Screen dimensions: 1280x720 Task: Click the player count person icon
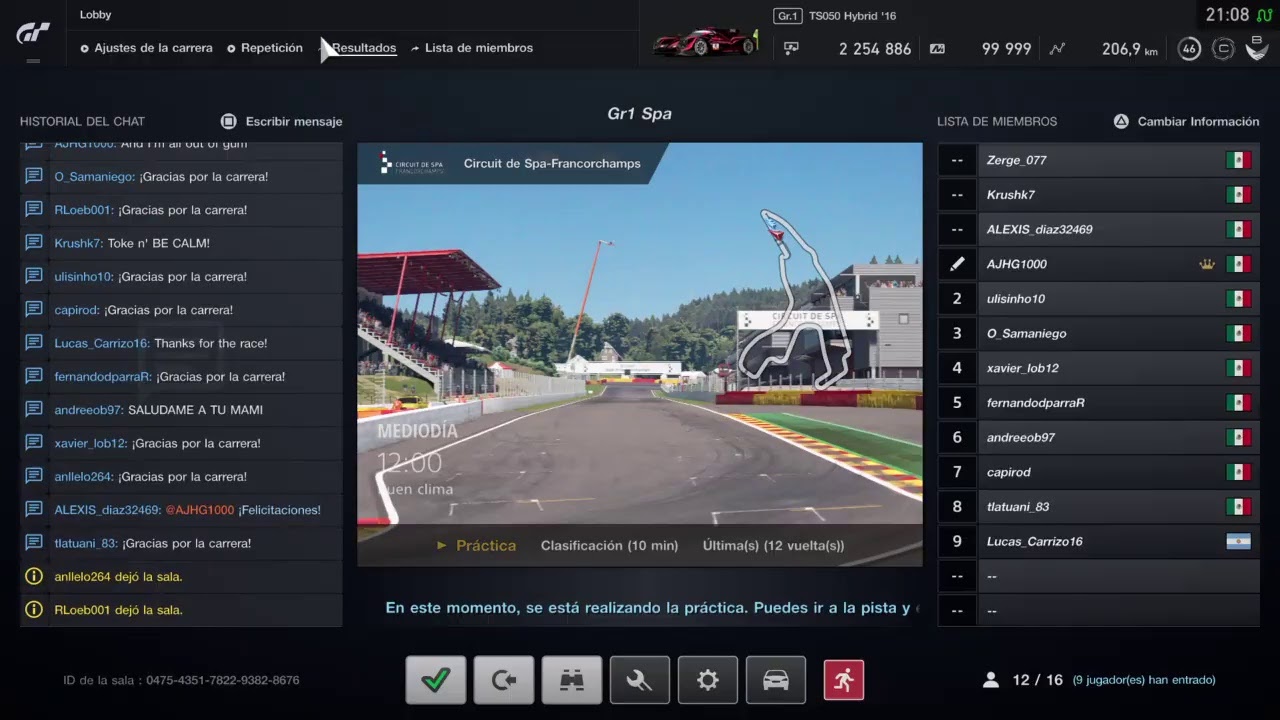click(991, 680)
